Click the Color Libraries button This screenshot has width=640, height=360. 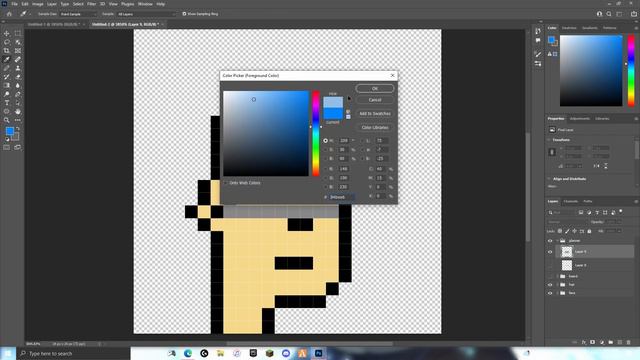coord(375,127)
